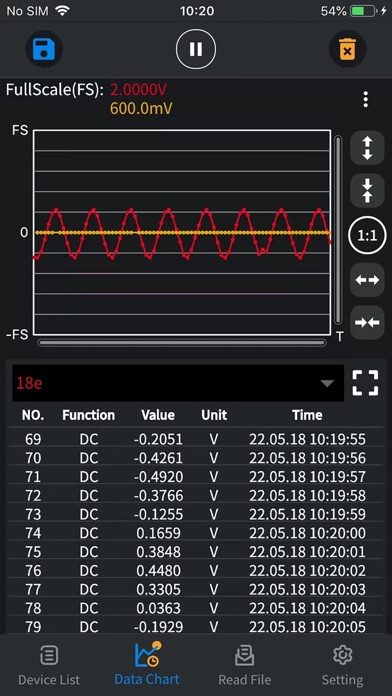The image size is (392, 696).
Task: Select row 70 value -0.4261
Action: (158, 458)
